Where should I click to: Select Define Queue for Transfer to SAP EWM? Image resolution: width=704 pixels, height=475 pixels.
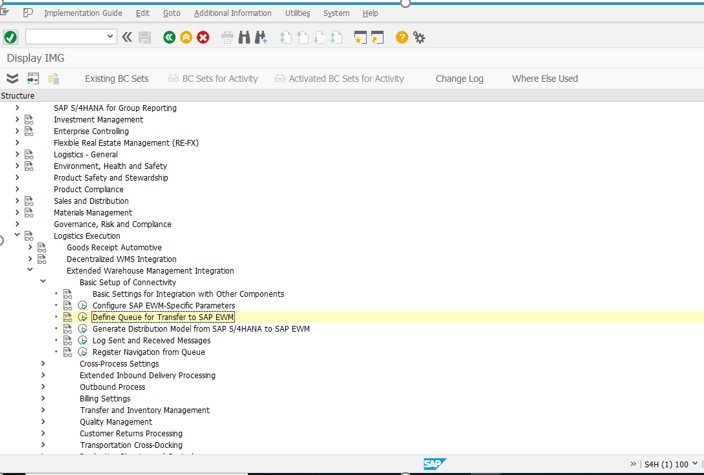(163, 317)
